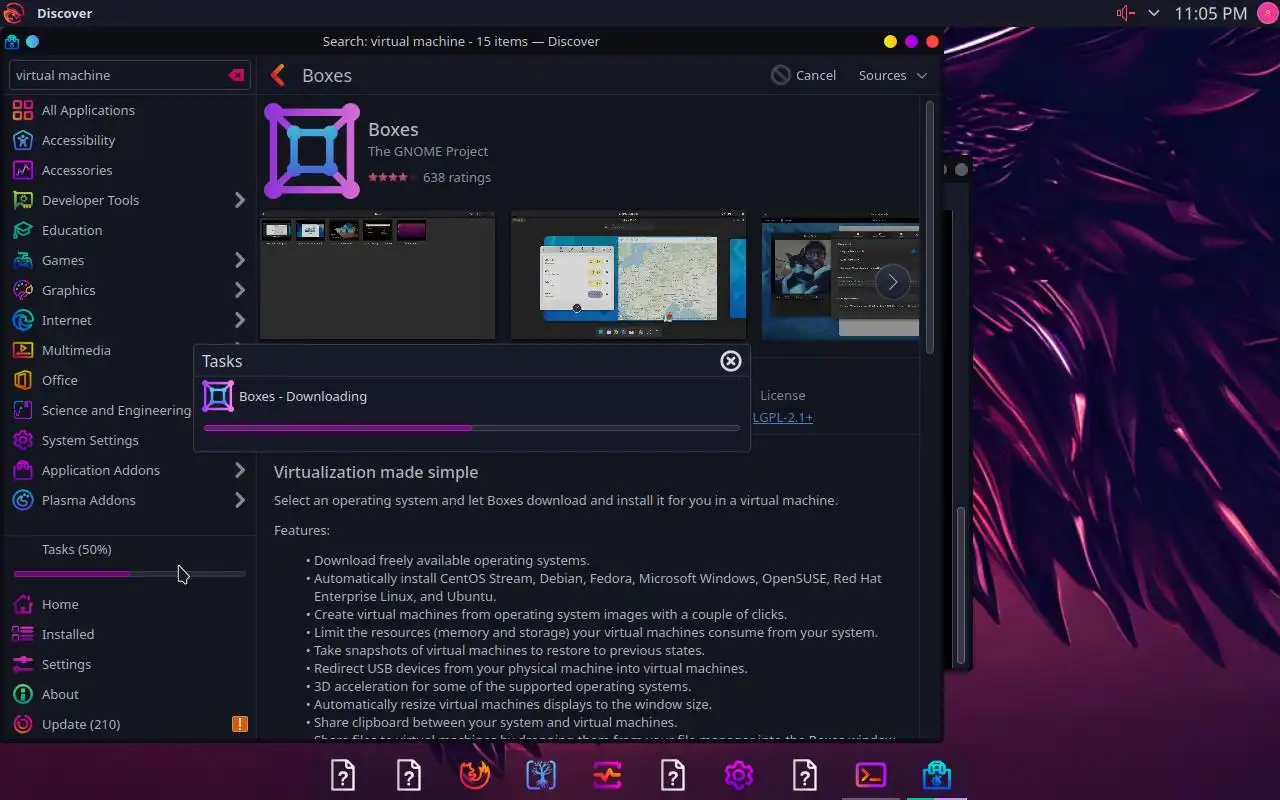The height and width of the screenshot is (800, 1280).
Task: Expand Internet subcategories arrow
Action: tap(240, 320)
